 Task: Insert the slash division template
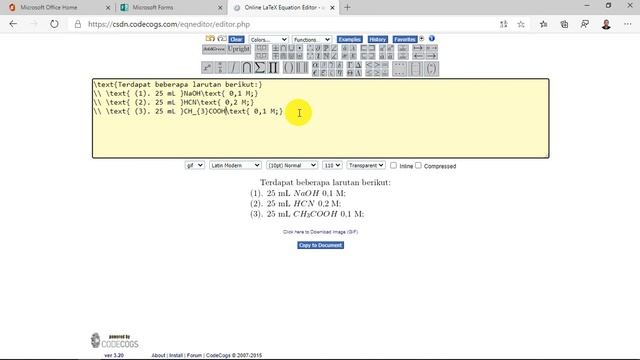click(233, 67)
